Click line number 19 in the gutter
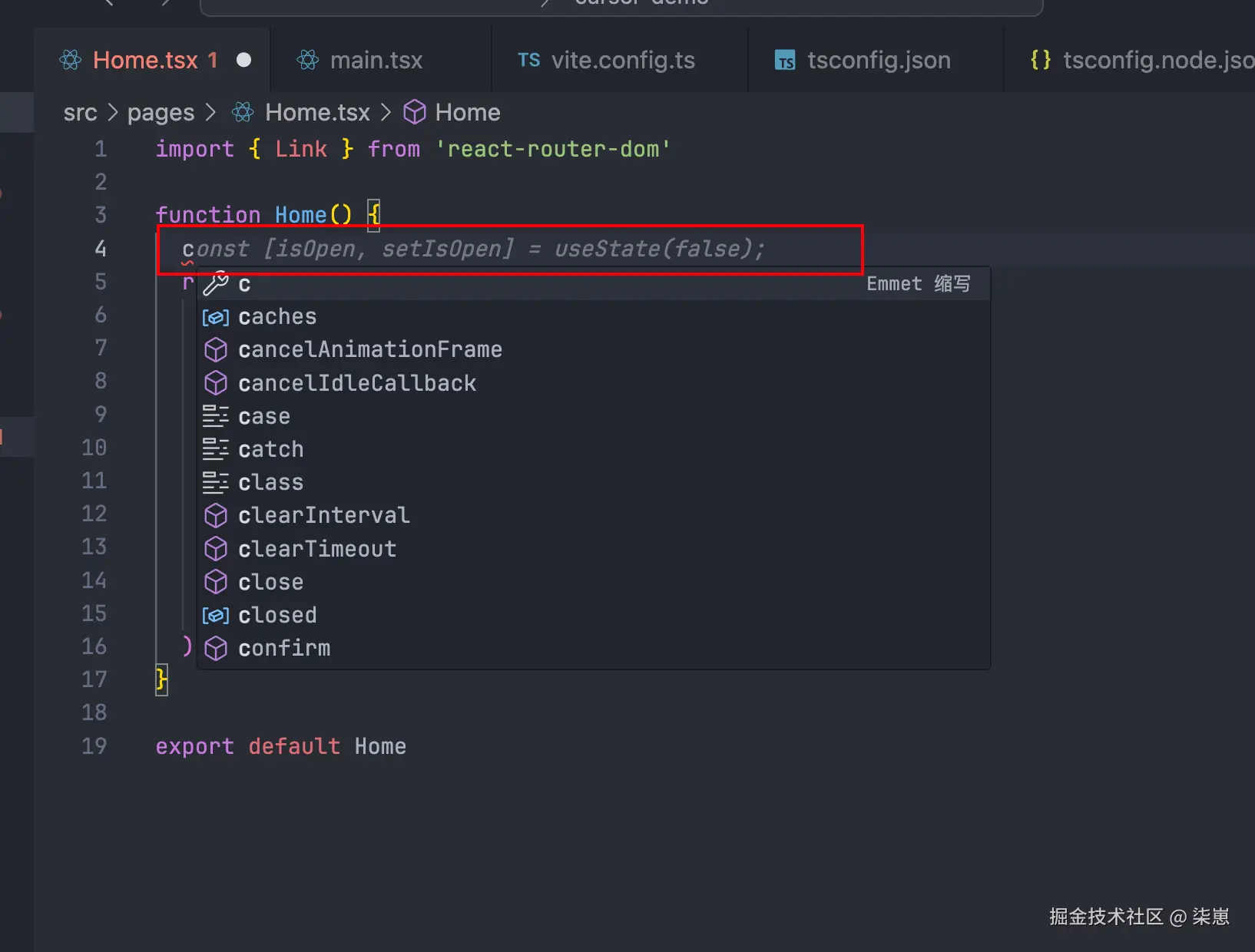This screenshot has height=952, width=1255. 94,746
